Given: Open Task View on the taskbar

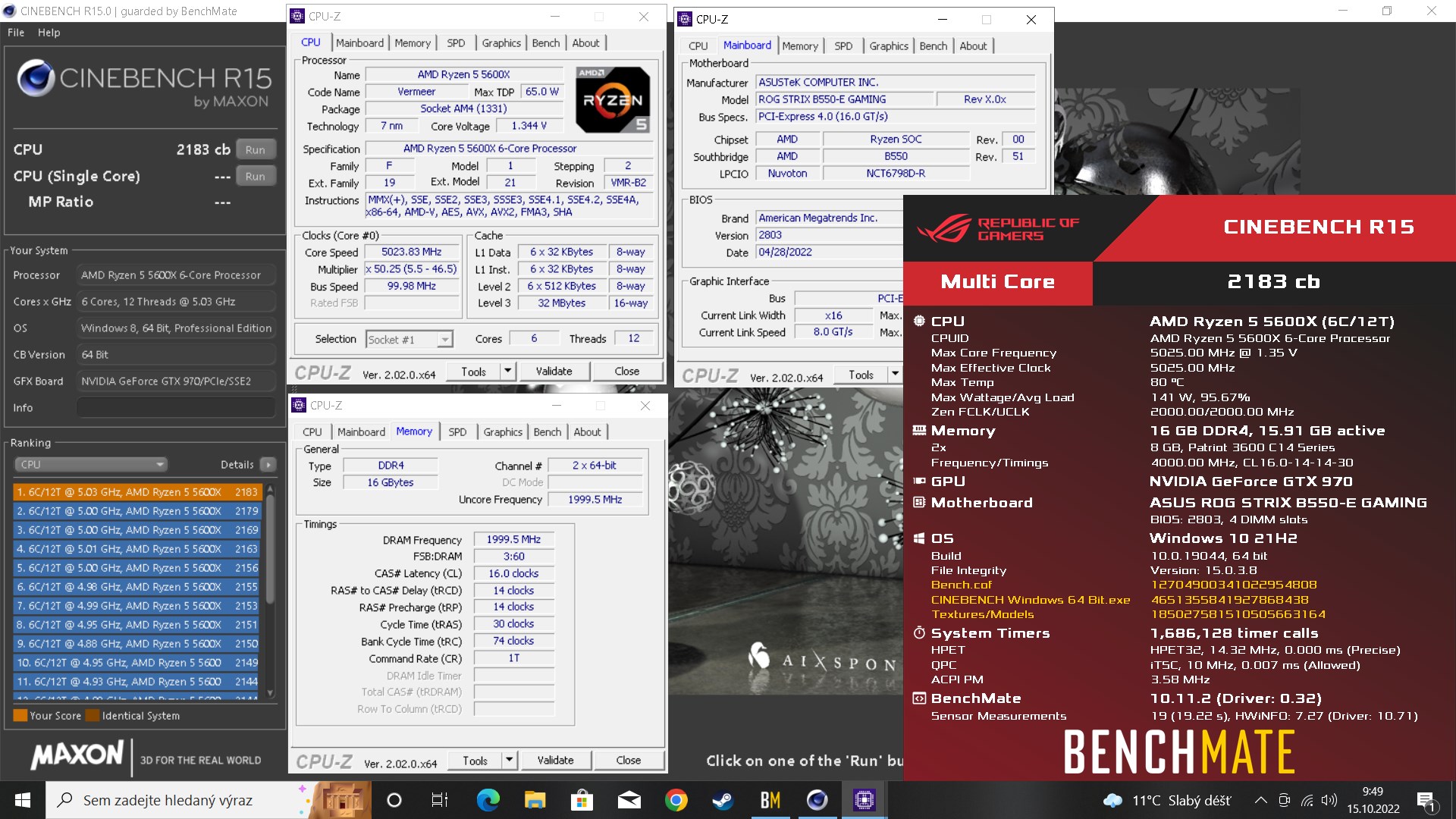Looking at the screenshot, I should point(439,800).
